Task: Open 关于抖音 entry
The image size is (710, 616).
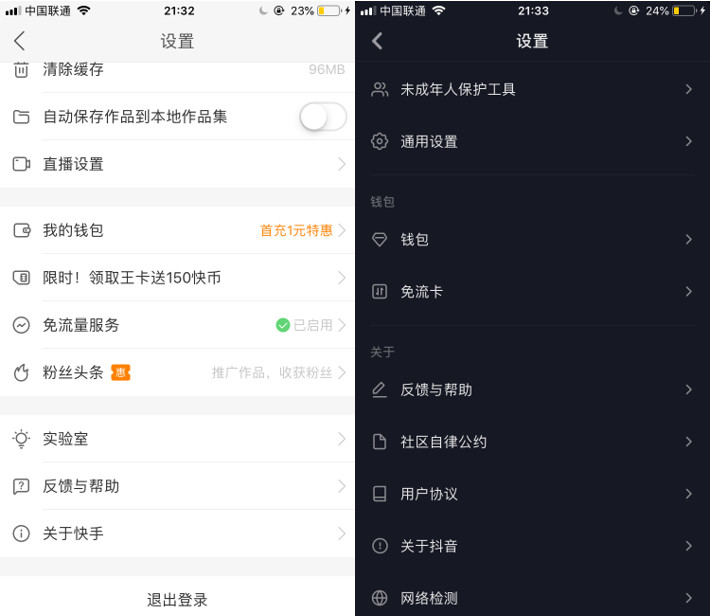Action: pyautogui.click(x=532, y=546)
